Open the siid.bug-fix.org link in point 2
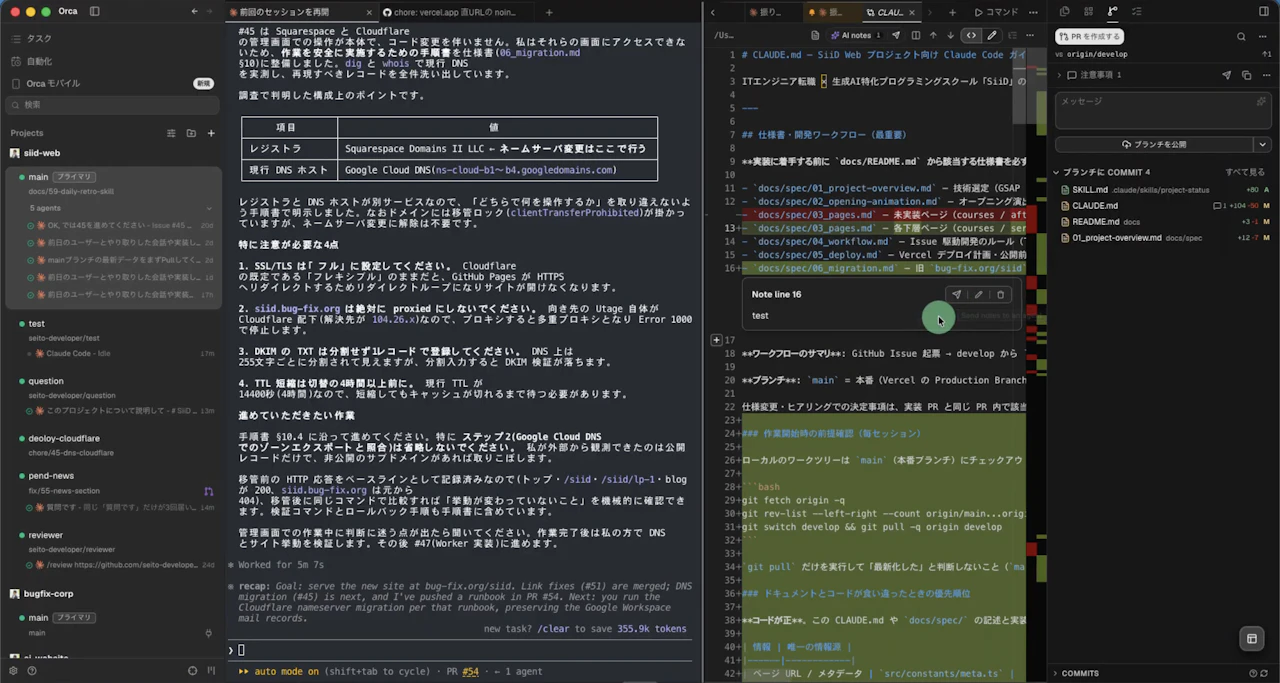This screenshot has height=683, width=1280. [x=297, y=309]
